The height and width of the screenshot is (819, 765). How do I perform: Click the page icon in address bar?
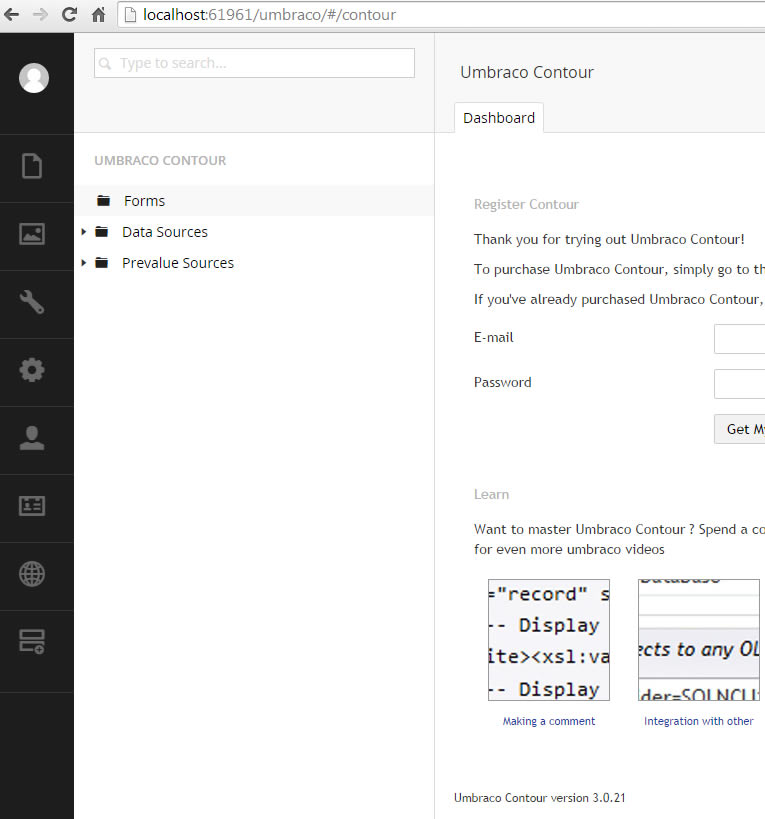(x=131, y=15)
